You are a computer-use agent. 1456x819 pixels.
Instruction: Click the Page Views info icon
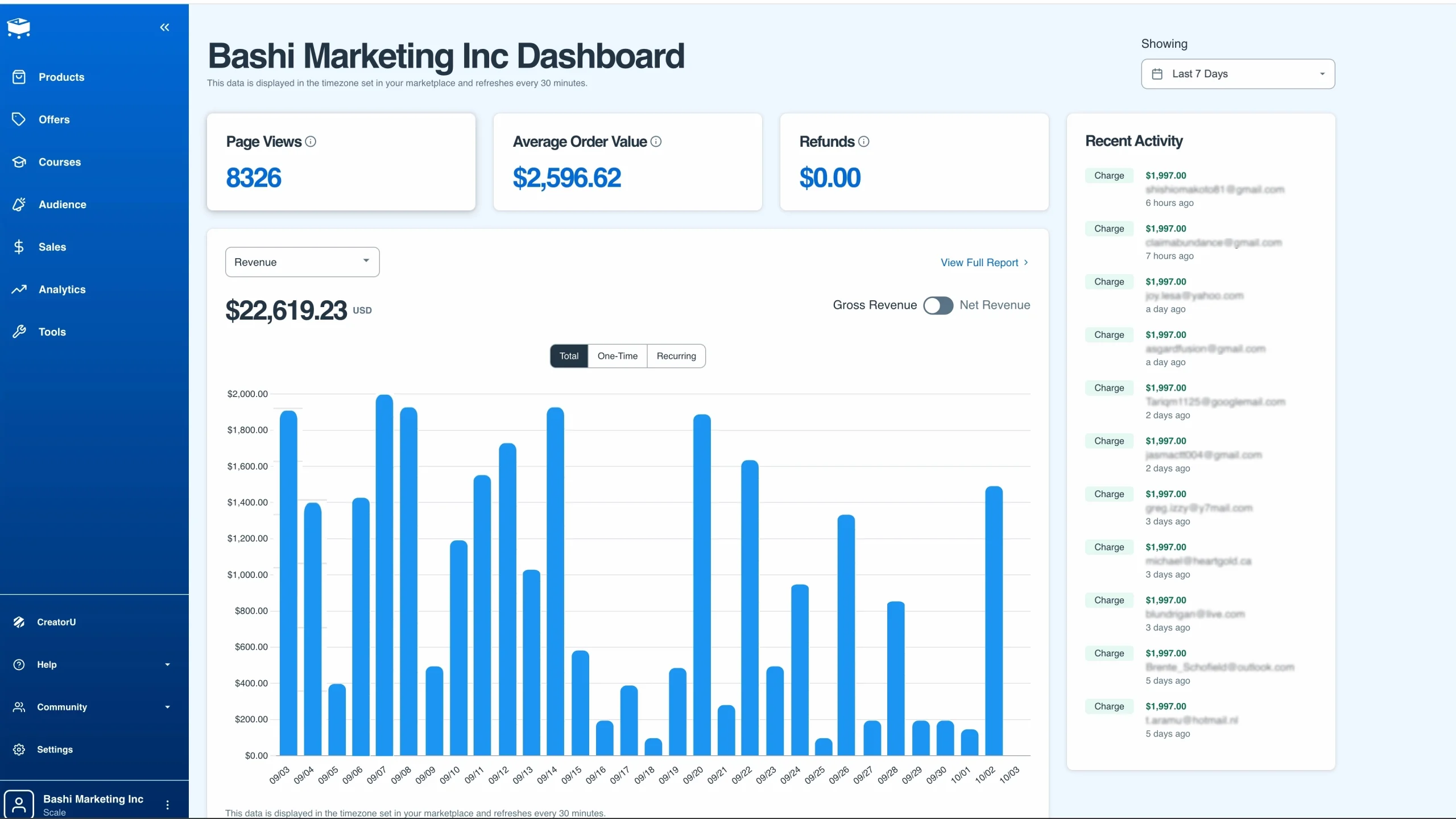[311, 142]
